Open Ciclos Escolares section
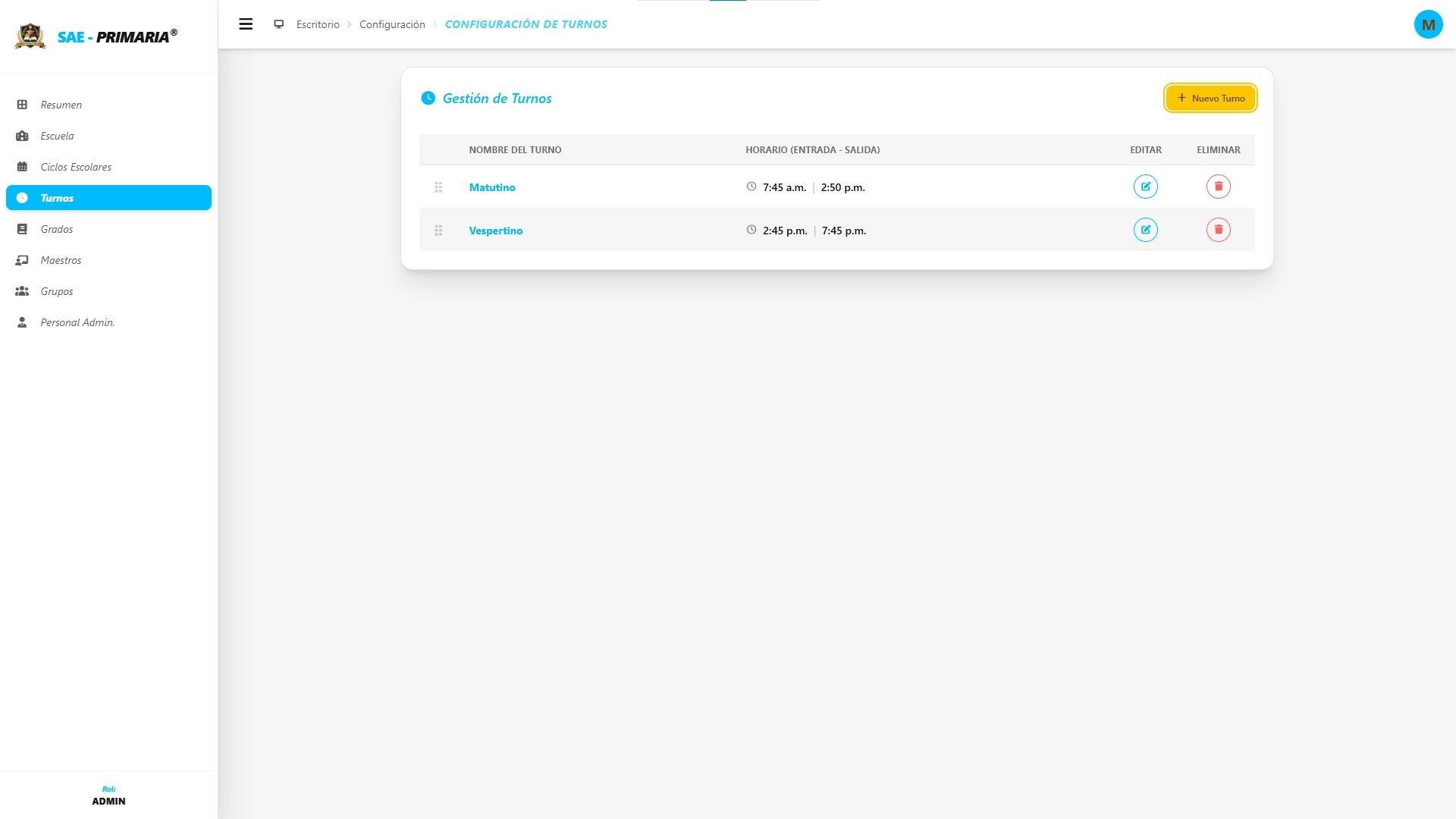The height and width of the screenshot is (819, 1456). pos(76,167)
